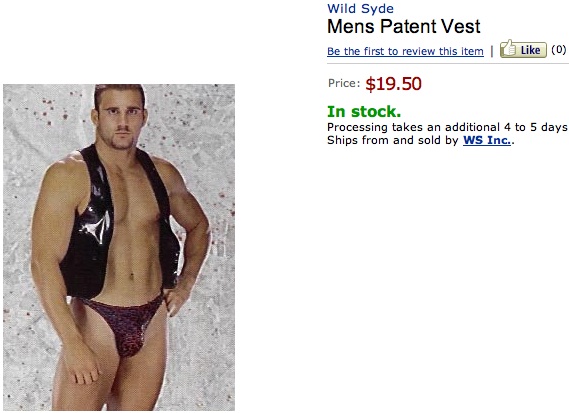Image resolution: width=569 pixels, height=413 pixels.
Task: Click the 'Ships from and sold by' text
Action: [393, 140]
